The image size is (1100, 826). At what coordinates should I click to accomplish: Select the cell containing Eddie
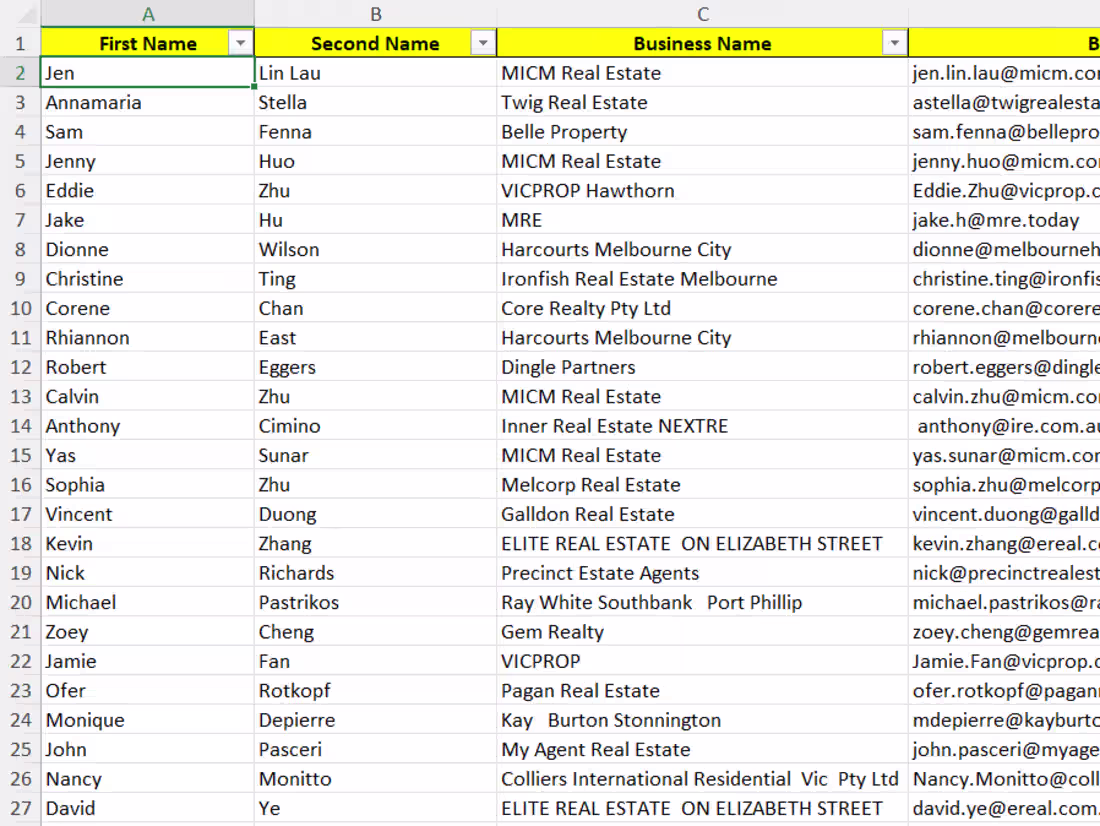[x=147, y=191]
